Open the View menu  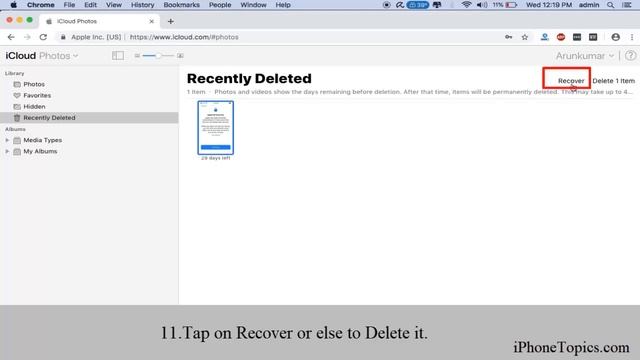(x=113, y=5)
